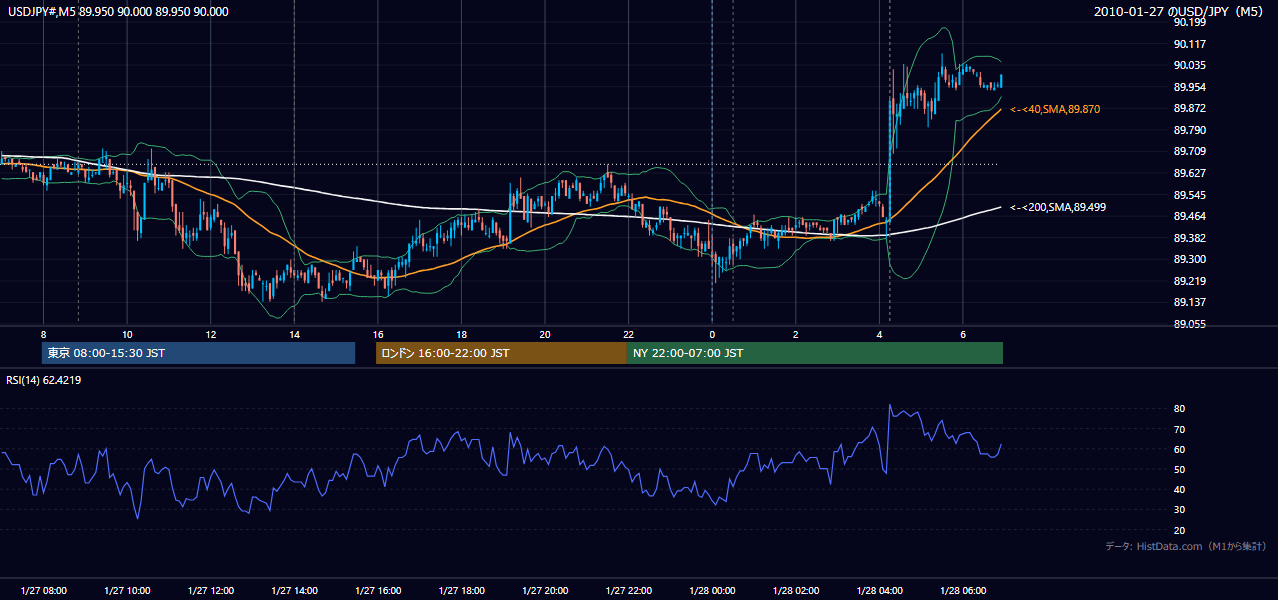This screenshot has width=1278, height=600.
Task: Click the RSI 40 level label
Action: click(x=1180, y=490)
